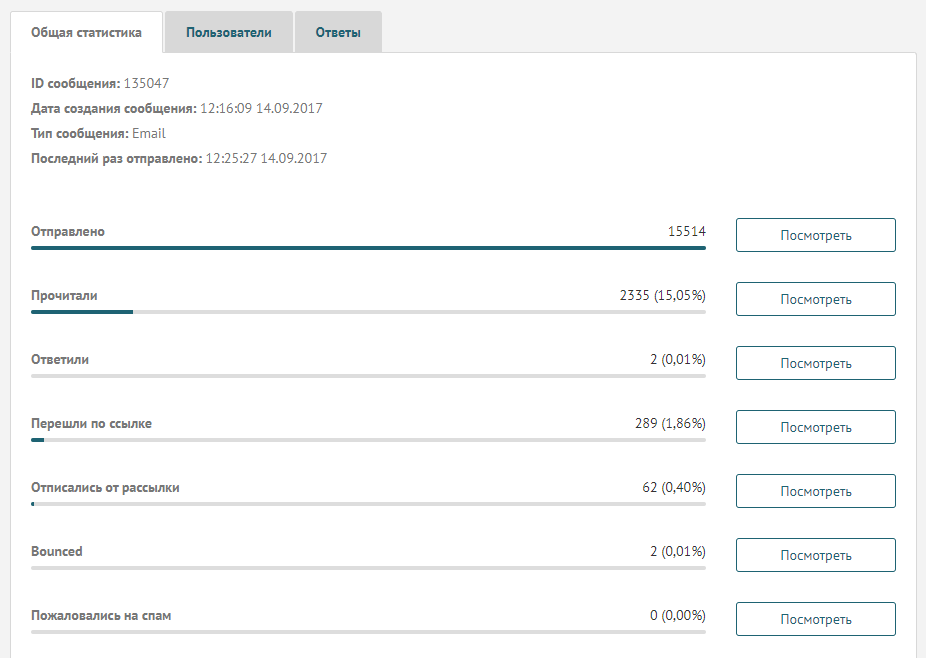
Task: Click the Последний раз отправлено timestamp
Action: click(x=266, y=158)
